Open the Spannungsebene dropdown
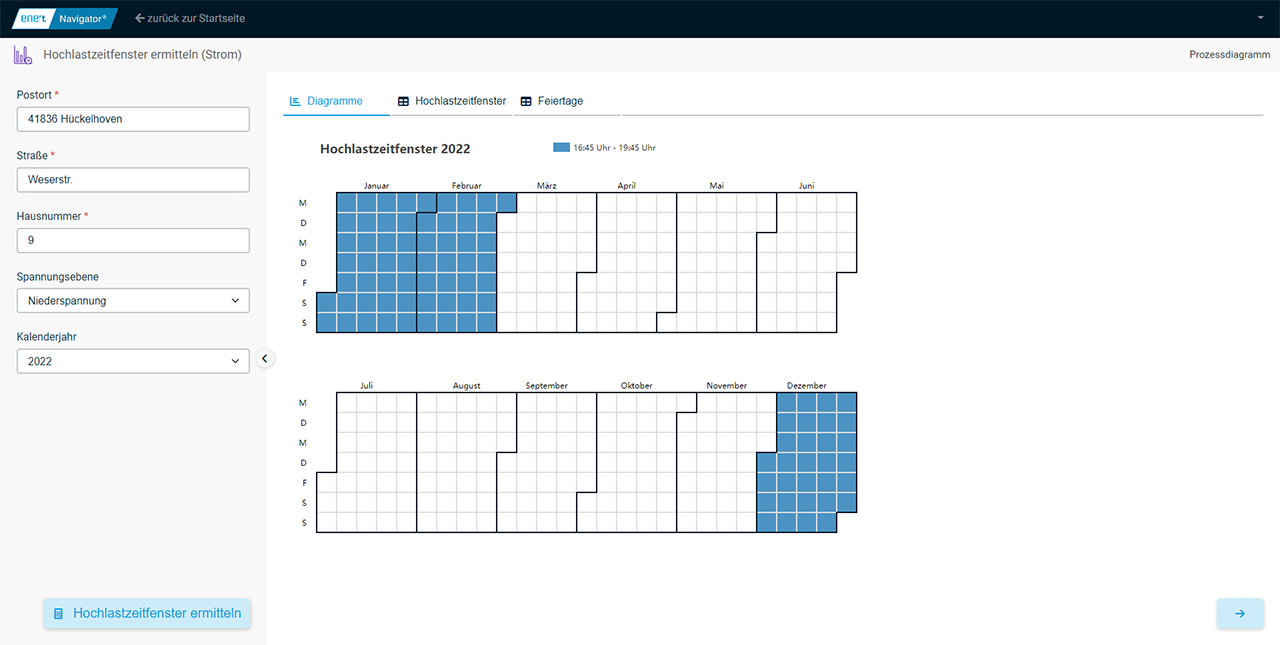Image resolution: width=1280 pixels, height=645 pixels. [x=133, y=301]
